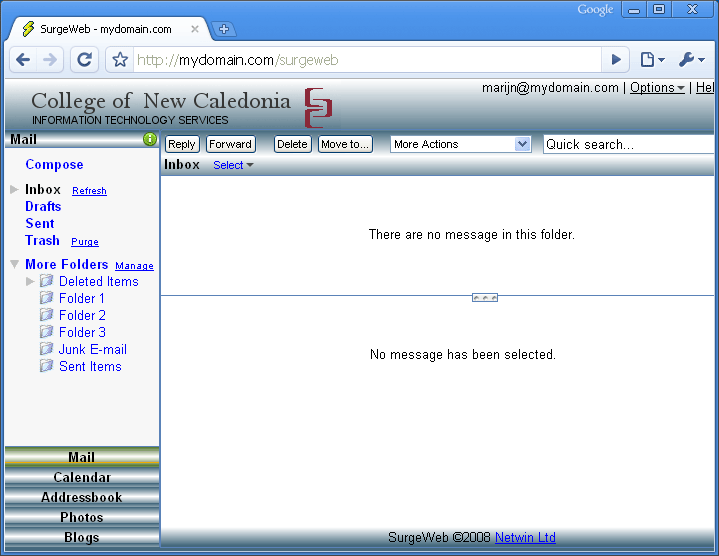Click the browser reload icon
Image resolution: width=719 pixels, height=556 pixels.
85,60
